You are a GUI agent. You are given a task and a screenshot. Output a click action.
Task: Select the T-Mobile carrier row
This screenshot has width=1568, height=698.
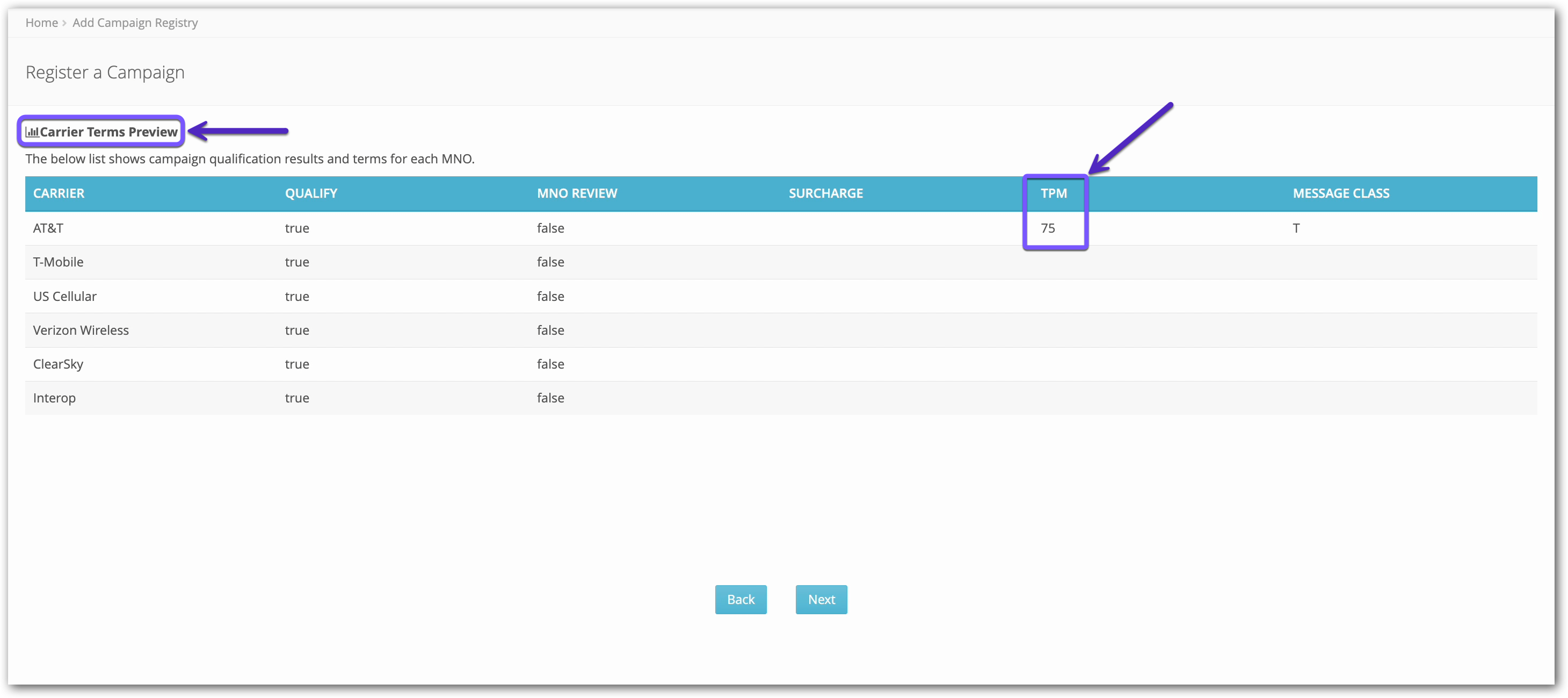58,262
